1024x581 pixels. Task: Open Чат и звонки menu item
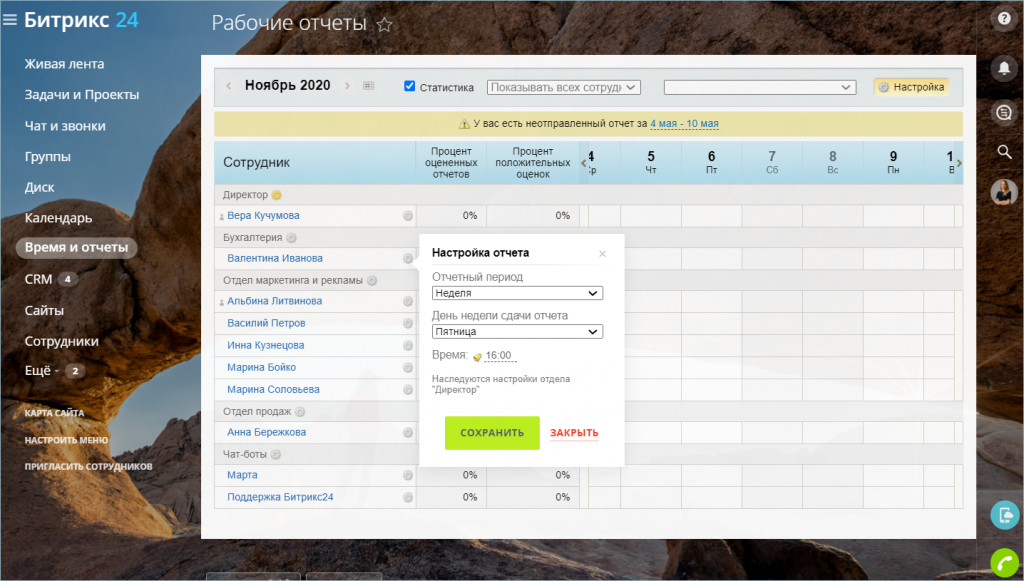[65, 126]
